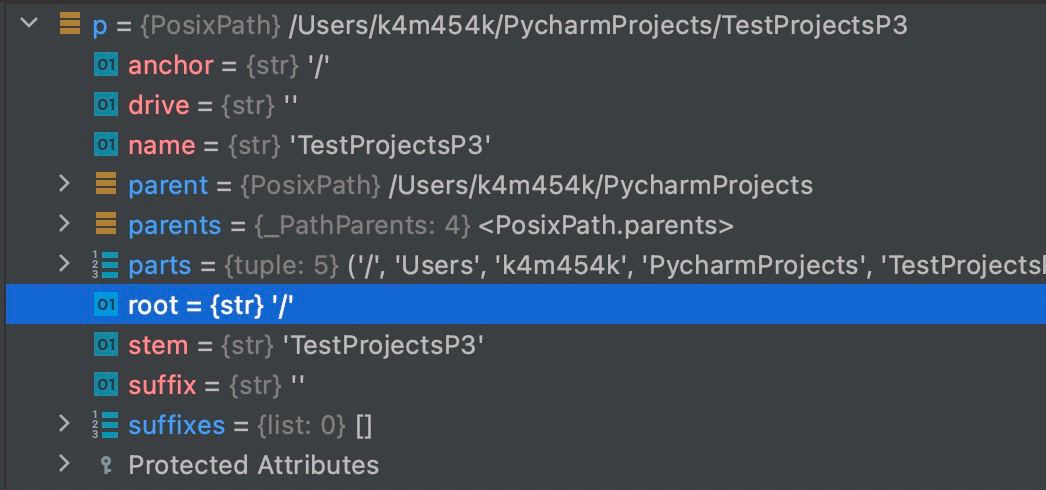This screenshot has height=490, width=1046.
Task: Collapse the p PosixPath variable node
Action: (28, 24)
